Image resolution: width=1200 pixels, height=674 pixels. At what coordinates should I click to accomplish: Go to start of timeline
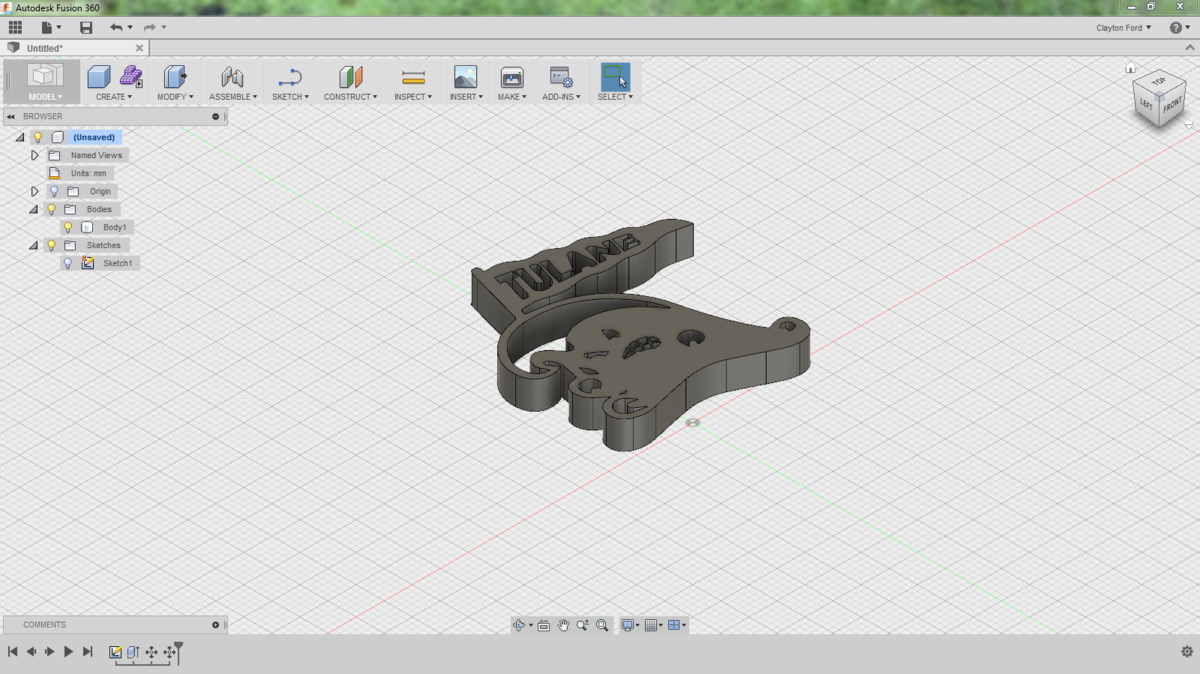[x=12, y=652]
